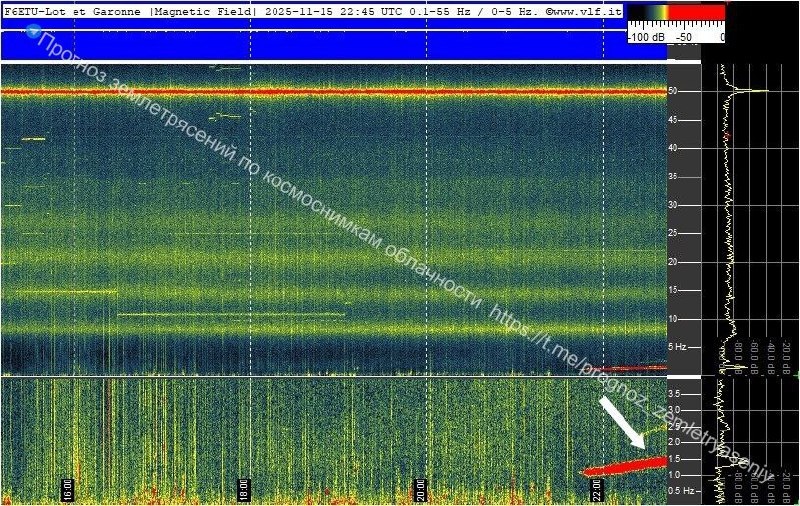Click the -100 dB scale label
Image resolution: width=800 pixels, height=506 pixels.
(x=646, y=37)
